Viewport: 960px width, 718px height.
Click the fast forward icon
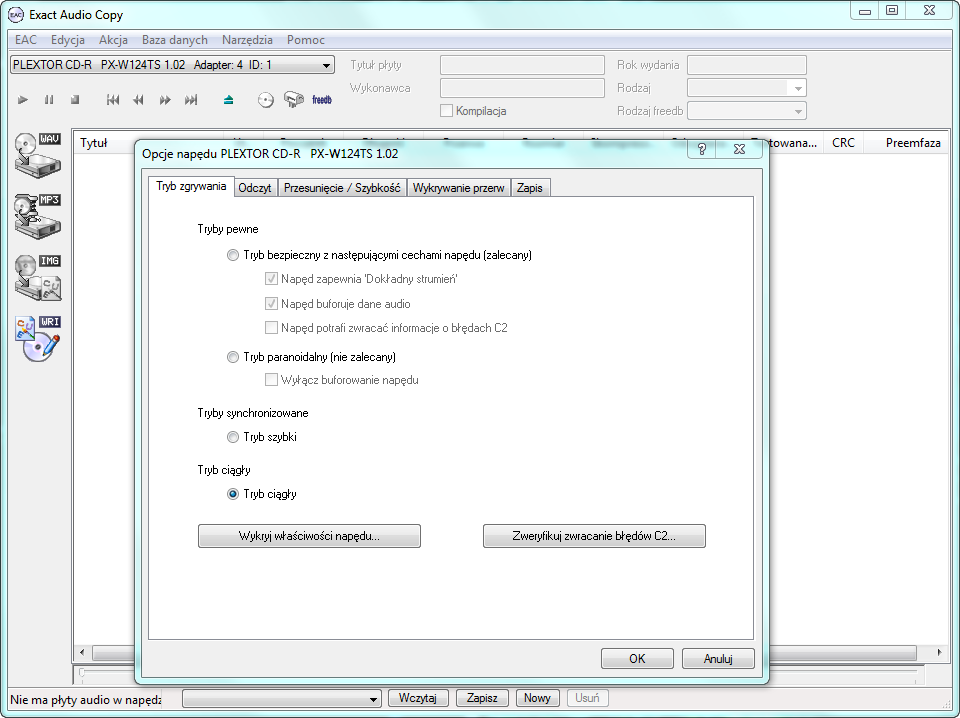pos(165,100)
